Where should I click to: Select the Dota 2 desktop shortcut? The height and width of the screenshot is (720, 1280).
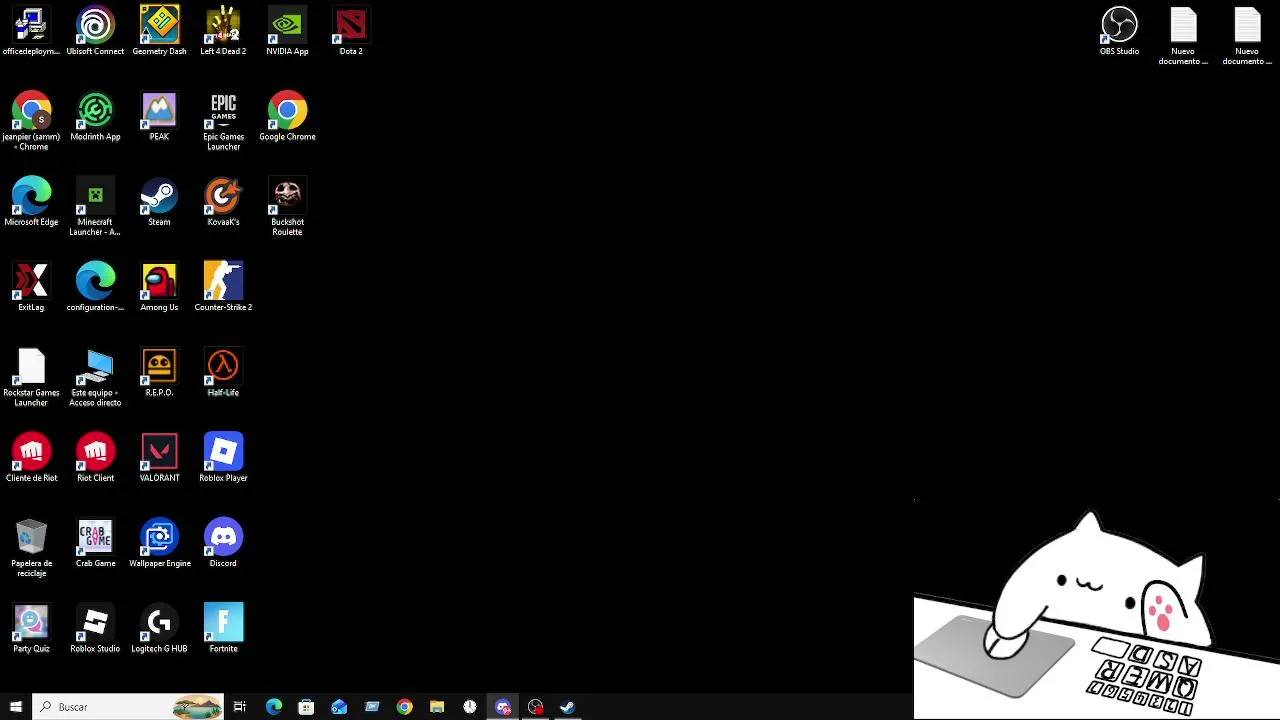pos(351,31)
